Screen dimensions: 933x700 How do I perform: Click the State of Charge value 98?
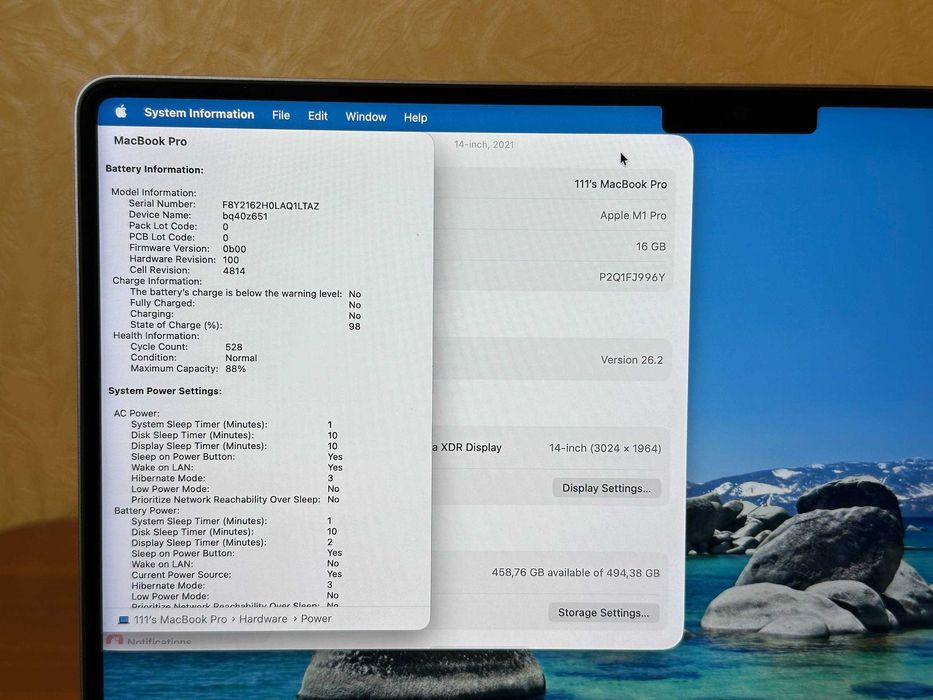355,326
